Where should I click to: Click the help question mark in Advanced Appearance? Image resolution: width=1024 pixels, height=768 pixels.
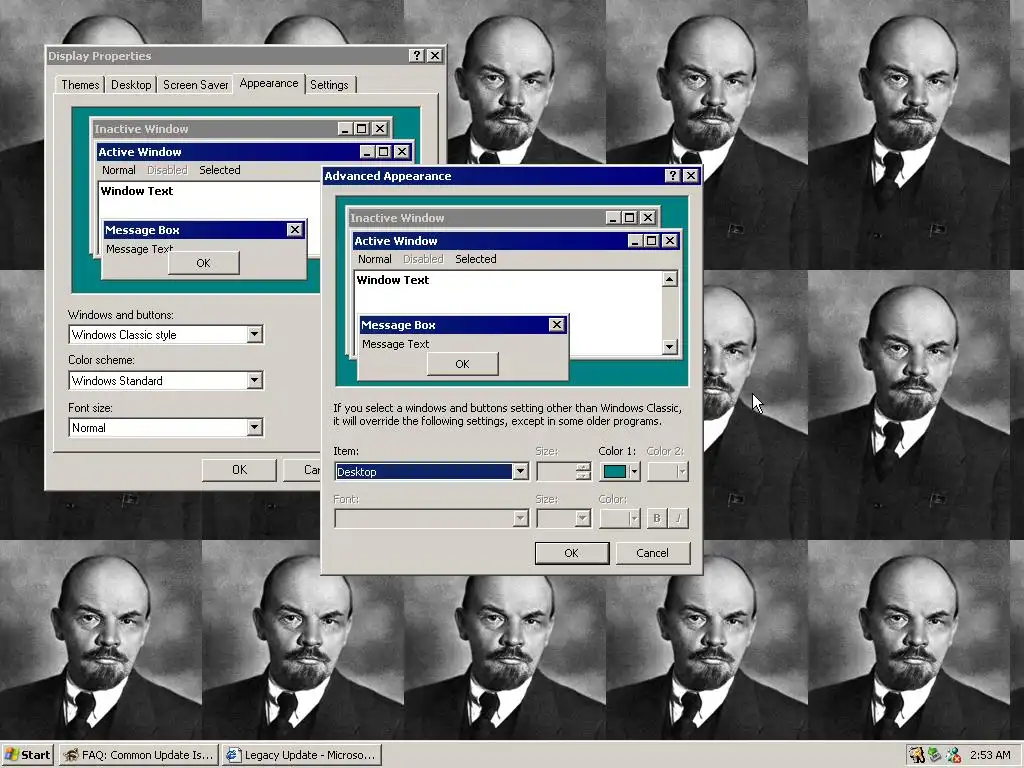coord(673,176)
